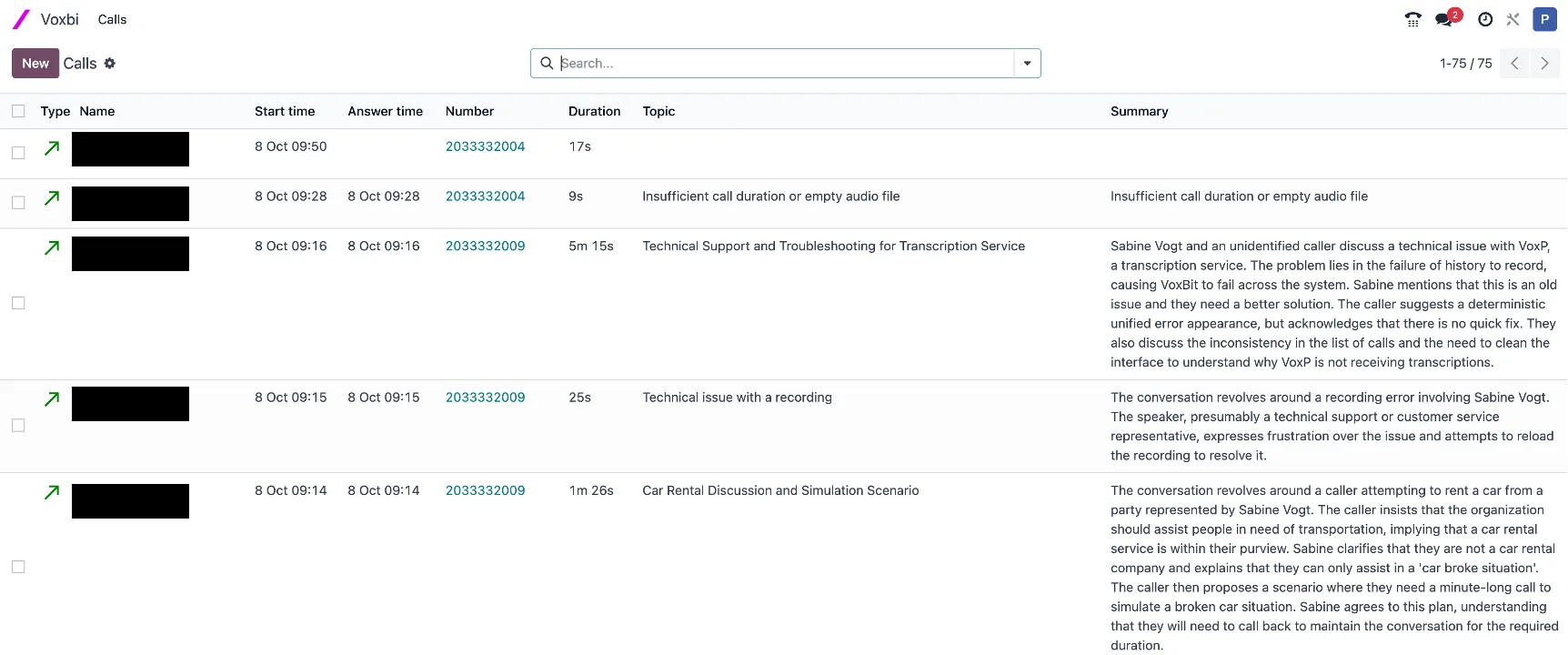The width and height of the screenshot is (1568, 655).
Task: Open user menu avatar P
Action: [1544, 19]
